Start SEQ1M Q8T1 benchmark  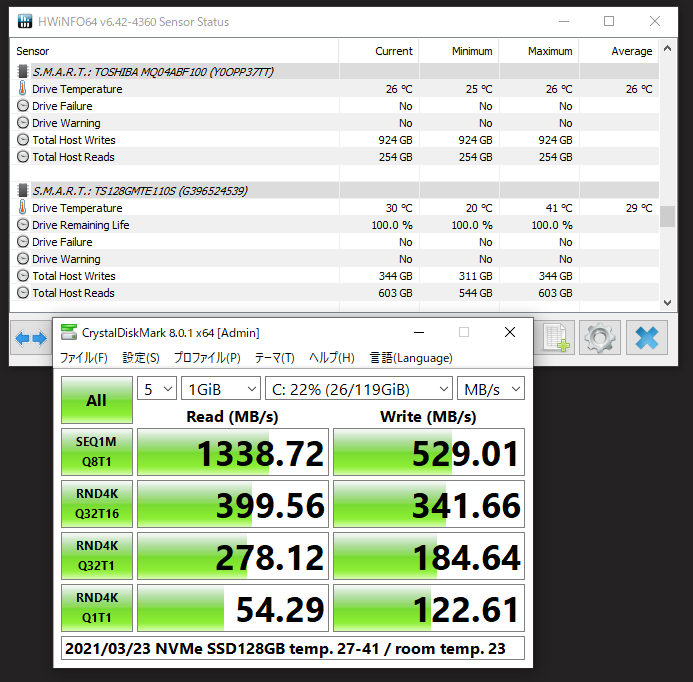coord(97,452)
